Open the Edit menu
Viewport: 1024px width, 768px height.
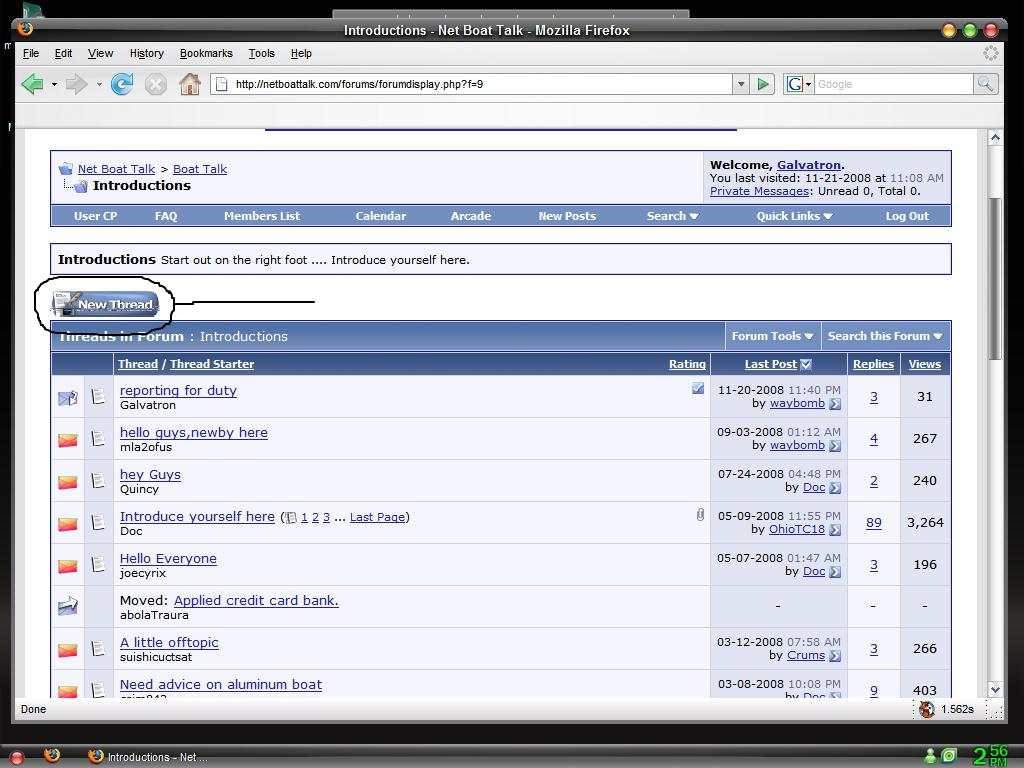(63, 54)
